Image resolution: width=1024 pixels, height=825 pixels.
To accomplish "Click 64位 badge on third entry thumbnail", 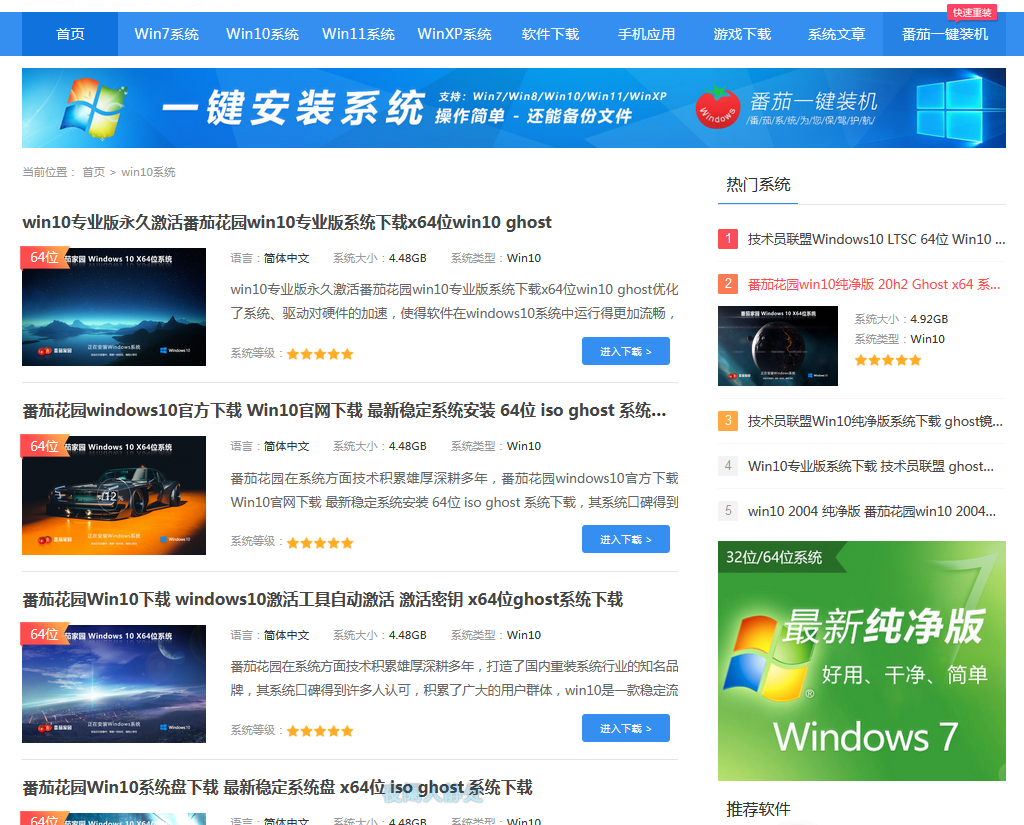I will [x=44, y=634].
